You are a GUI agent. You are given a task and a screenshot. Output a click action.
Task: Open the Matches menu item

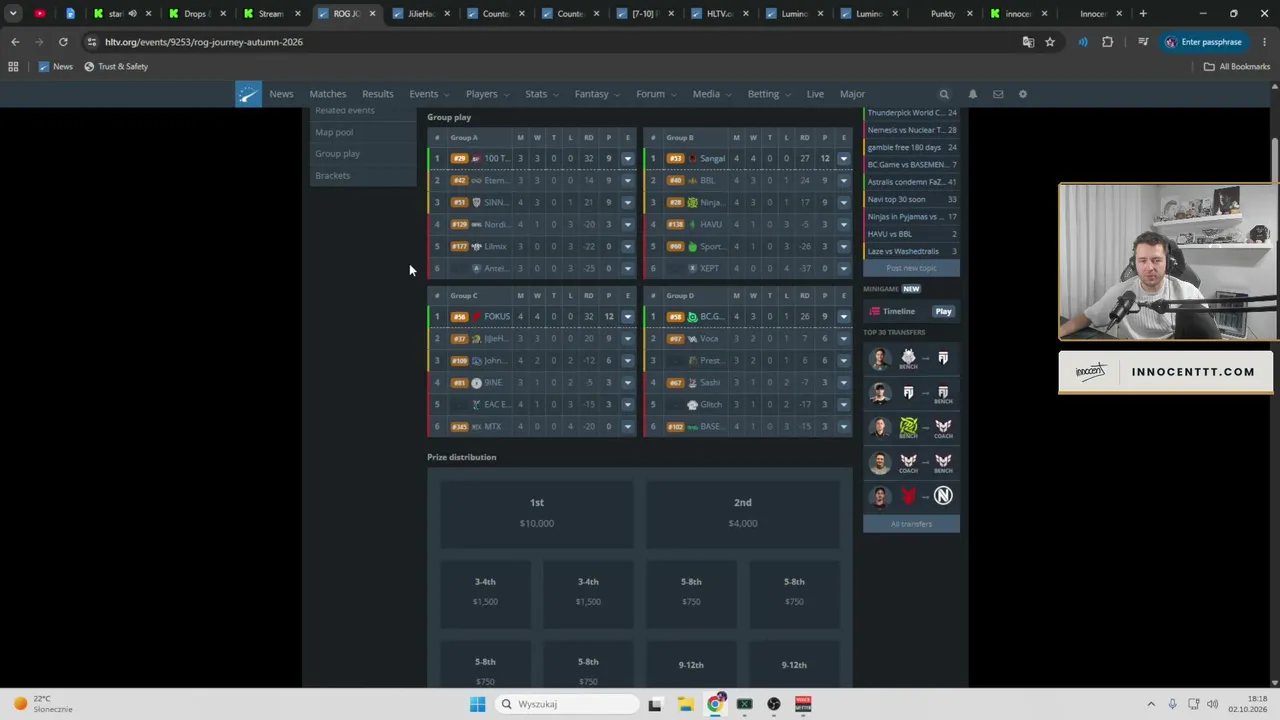click(328, 94)
